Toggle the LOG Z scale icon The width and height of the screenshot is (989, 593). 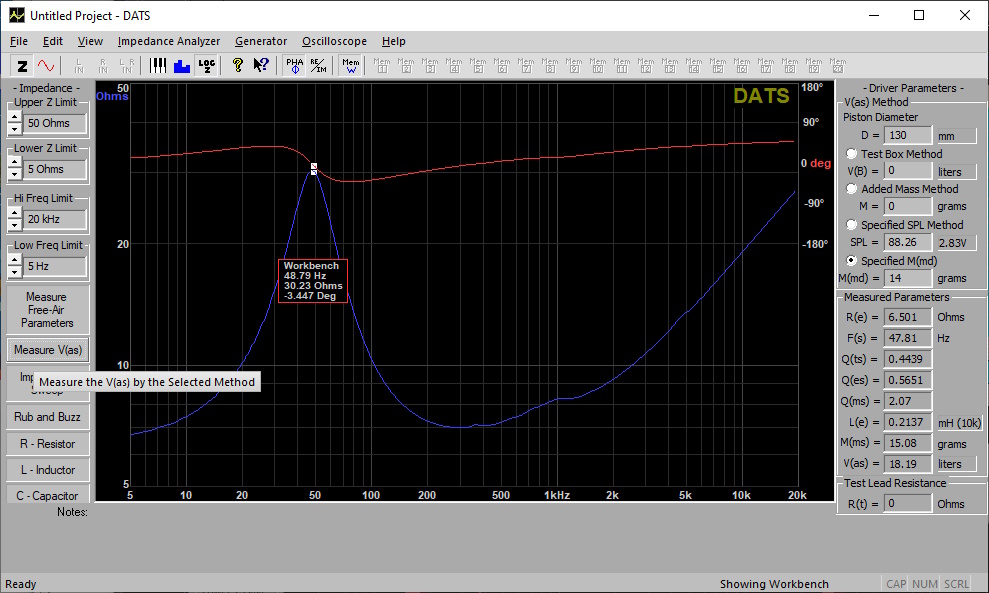[x=206, y=66]
